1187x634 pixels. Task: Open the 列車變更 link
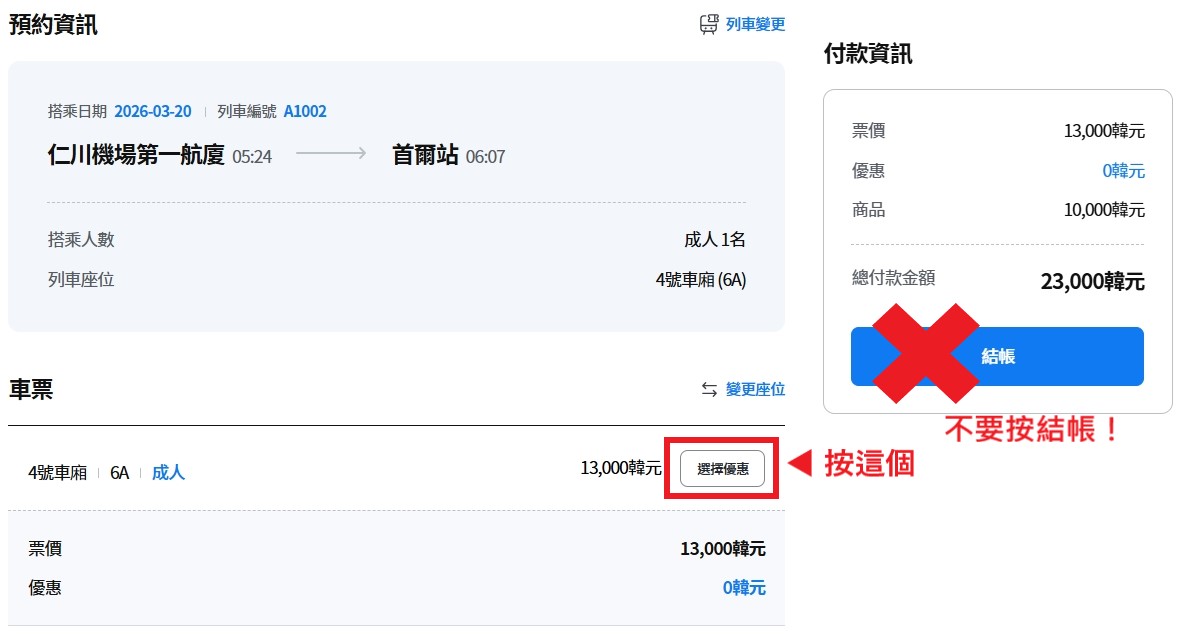tap(755, 25)
